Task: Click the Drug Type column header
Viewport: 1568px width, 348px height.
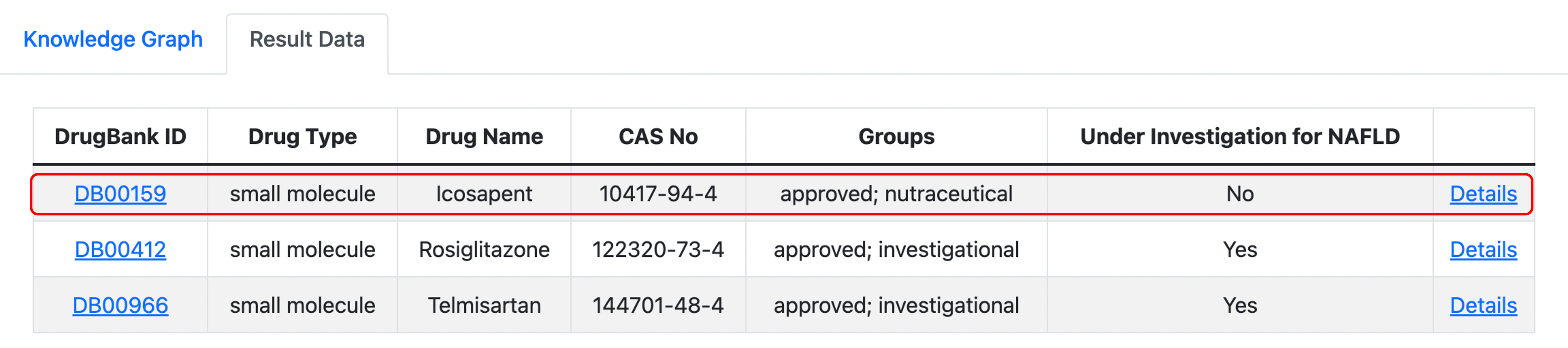Action: click(303, 137)
